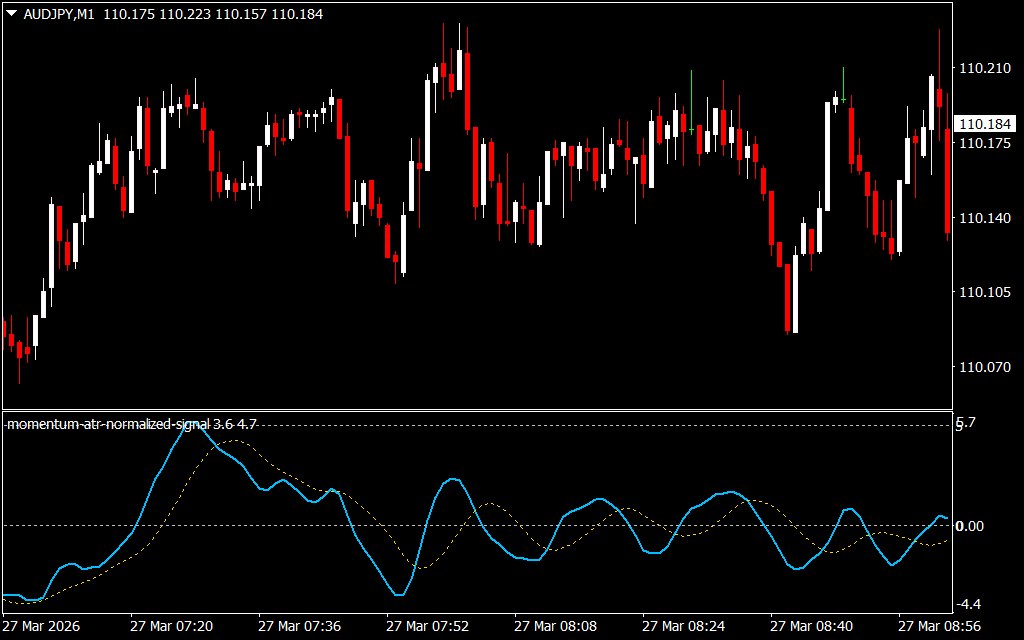Click the 5.7 indicator scale value
This screenshot has width=1024, height=640.
pyautogui.click(x=966, y=424)
